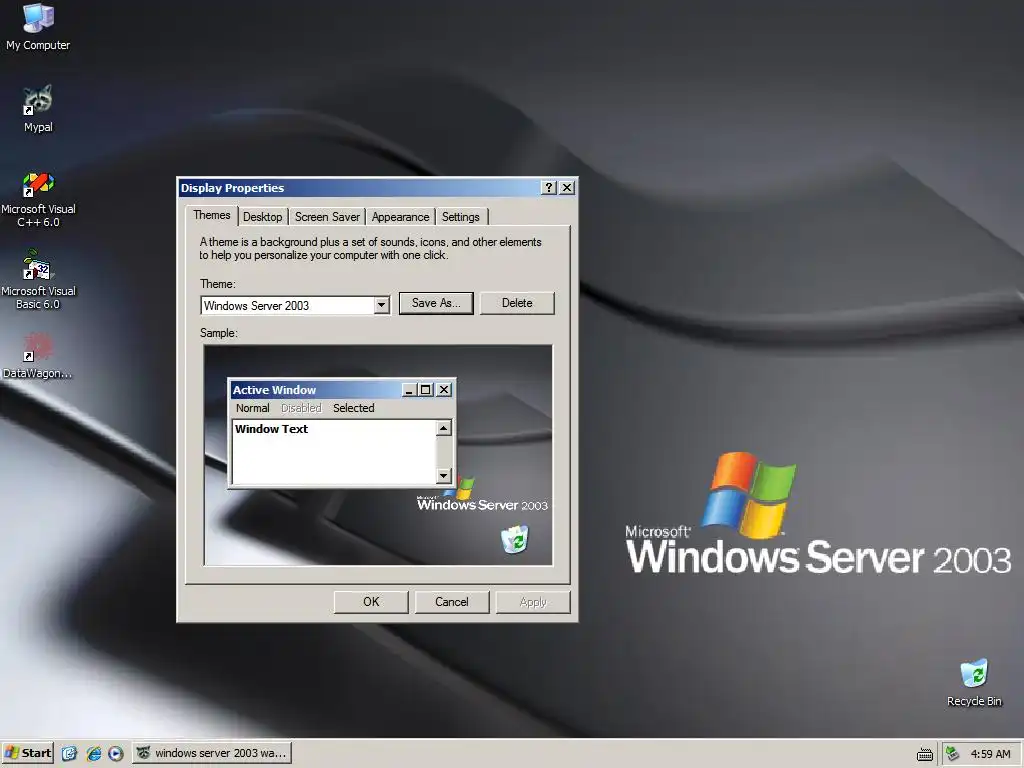Click the Delete theme button
Image resolution: width=1024 pixels, height=768 pixels.
[x=517, y=303]
